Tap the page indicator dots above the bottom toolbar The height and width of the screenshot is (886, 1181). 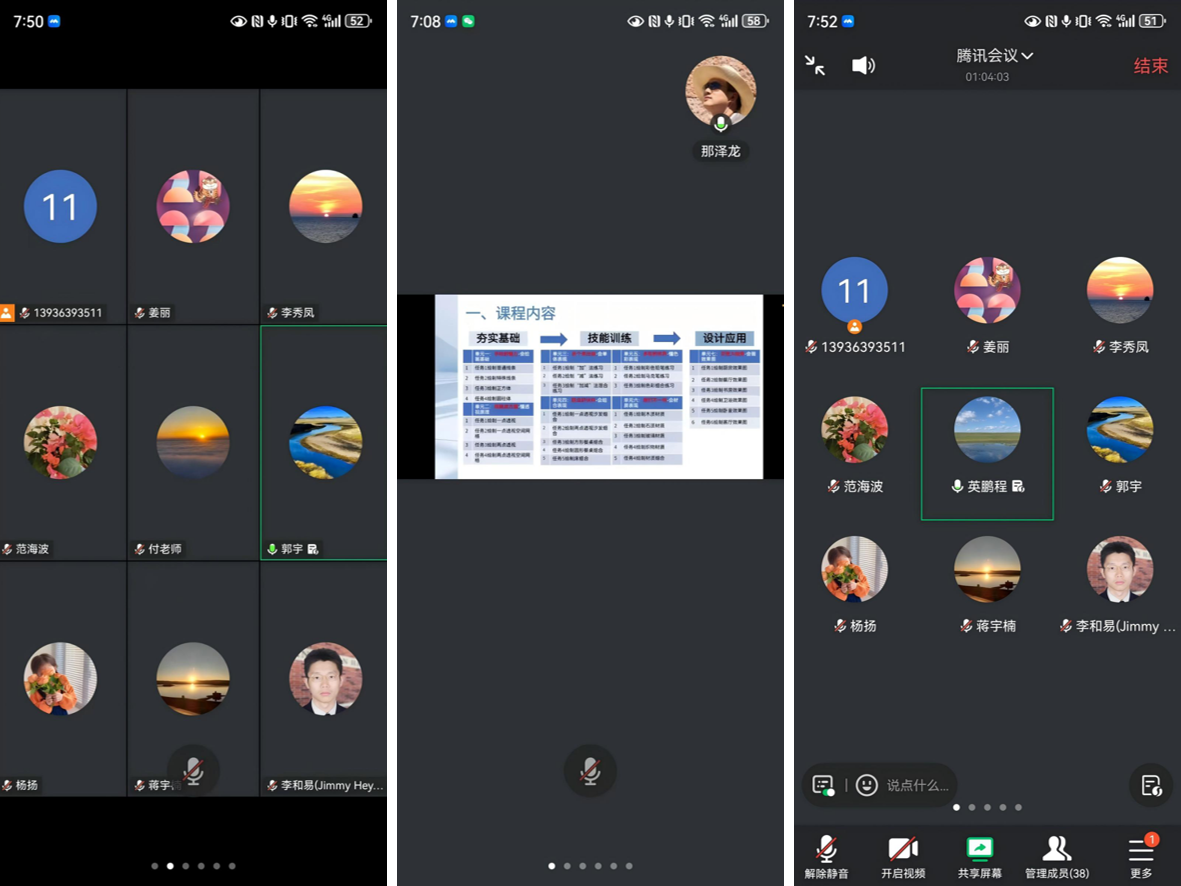point(987,807)
